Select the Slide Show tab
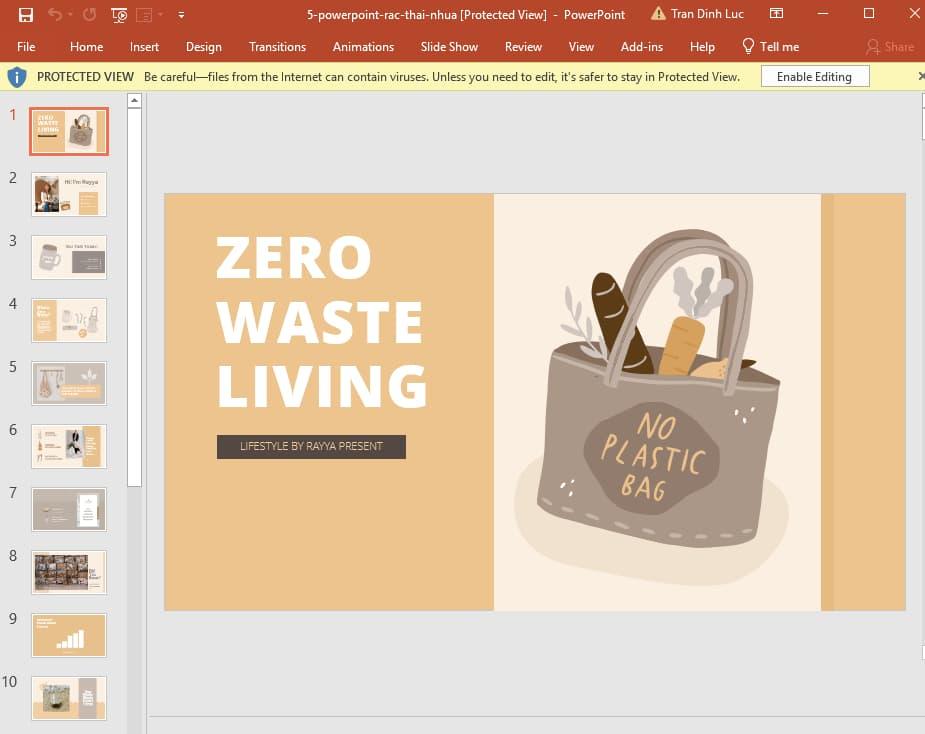 coord(449,46)
